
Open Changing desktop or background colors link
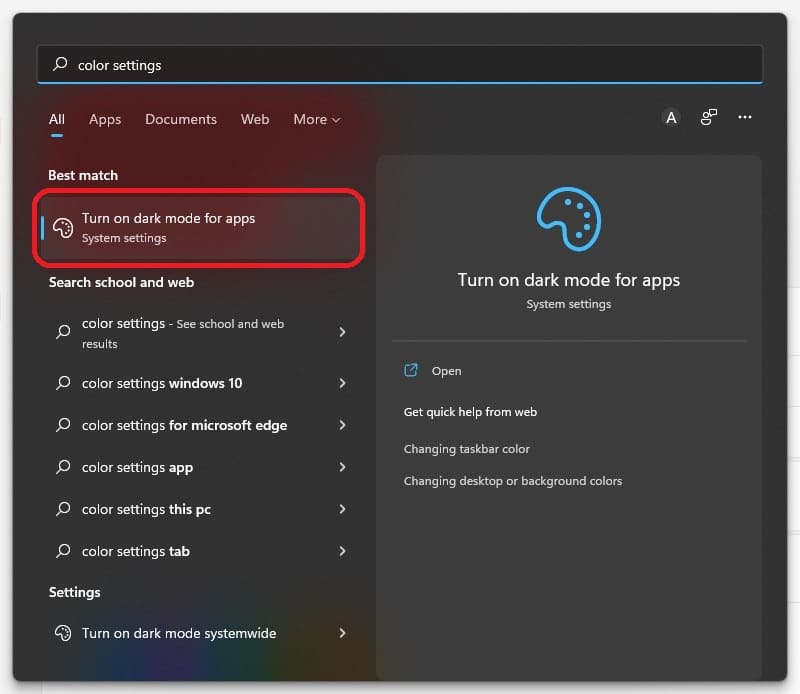tap(513, 481)
